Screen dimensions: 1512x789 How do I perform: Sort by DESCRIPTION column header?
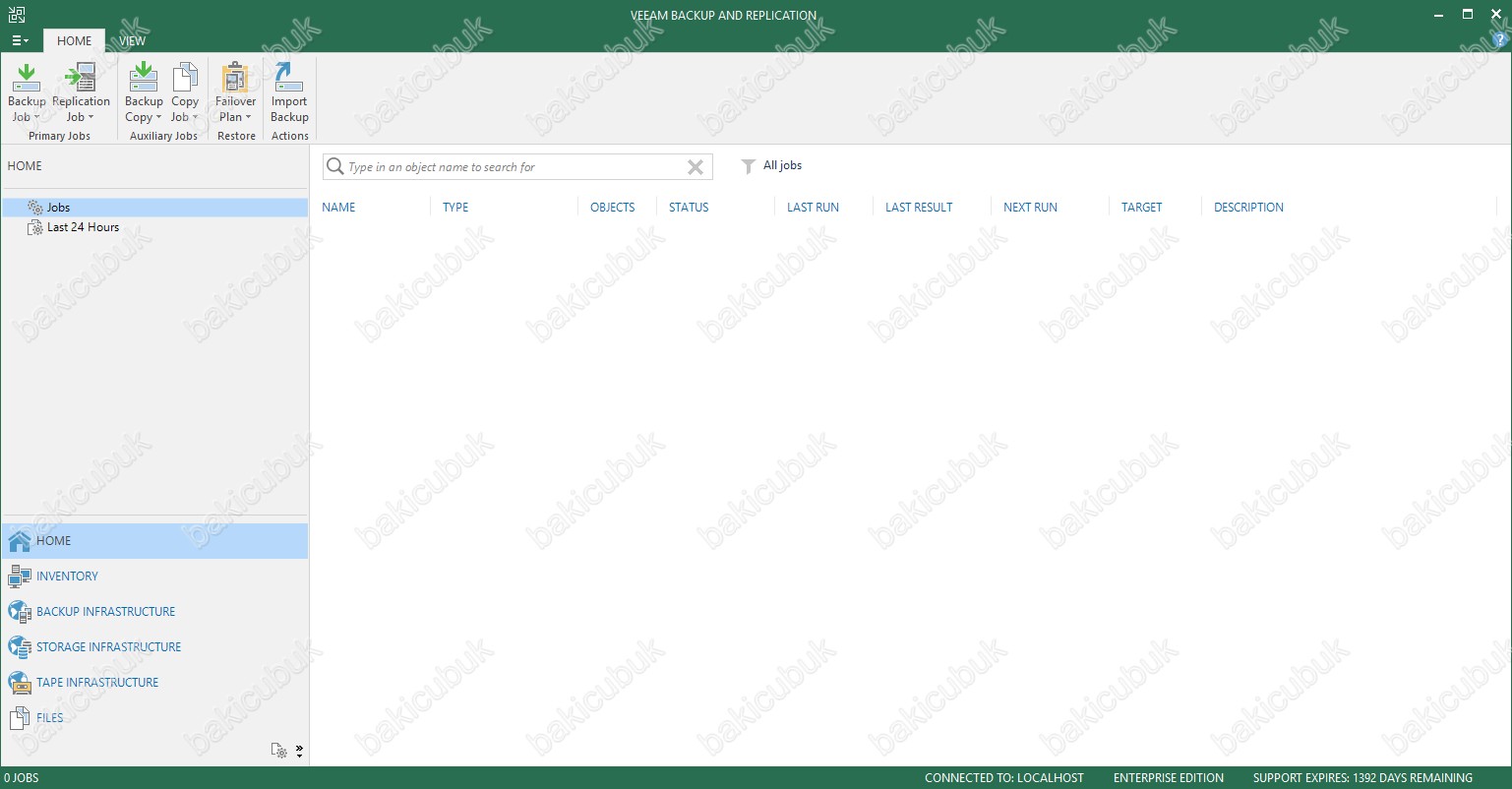(x=1248, y=208)
